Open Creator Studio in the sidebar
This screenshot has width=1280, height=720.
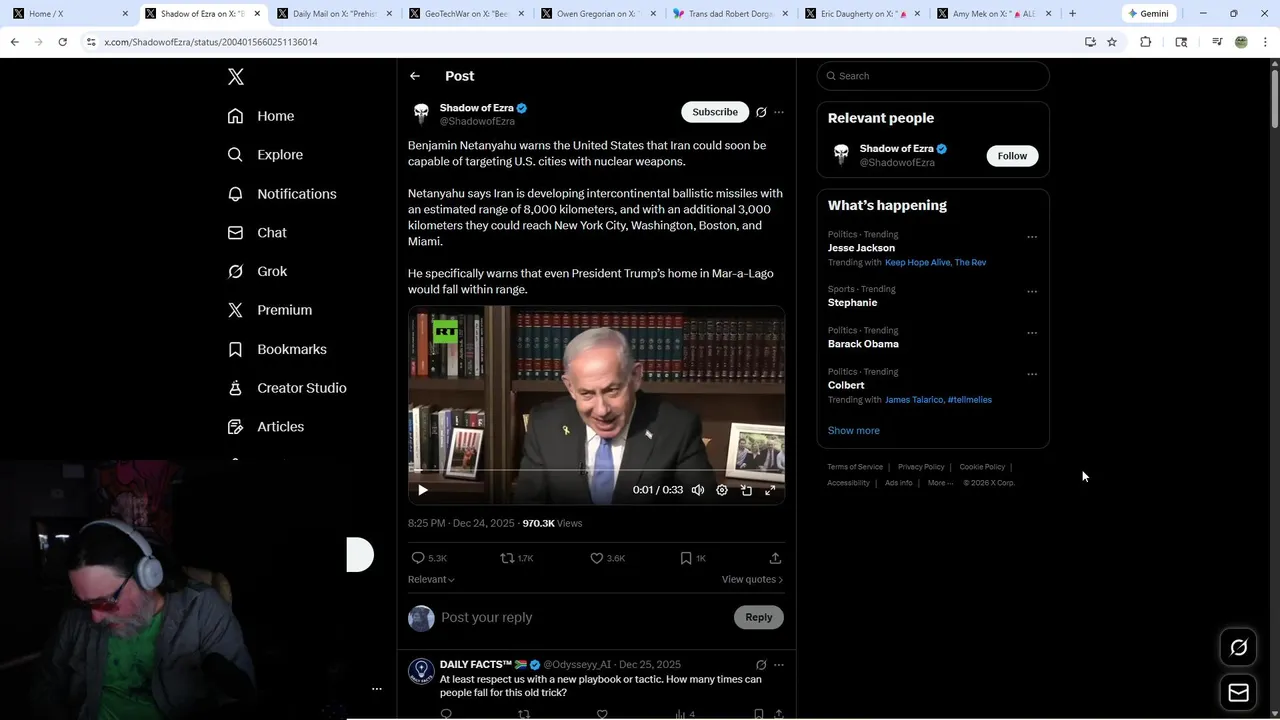[x=287, y=388]
